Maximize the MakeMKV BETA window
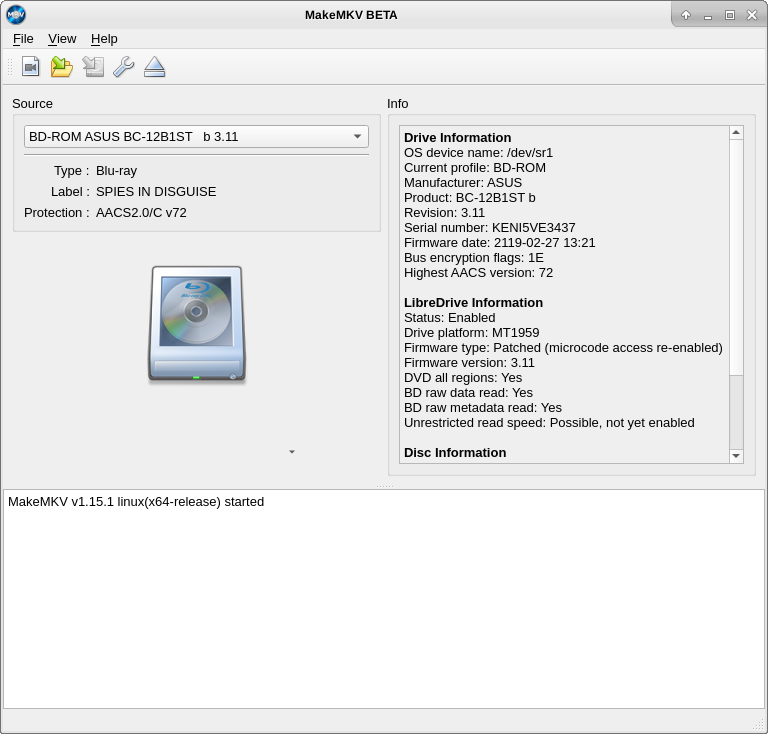Viewport: 768px width, 734px height. (x=730, y=15)
